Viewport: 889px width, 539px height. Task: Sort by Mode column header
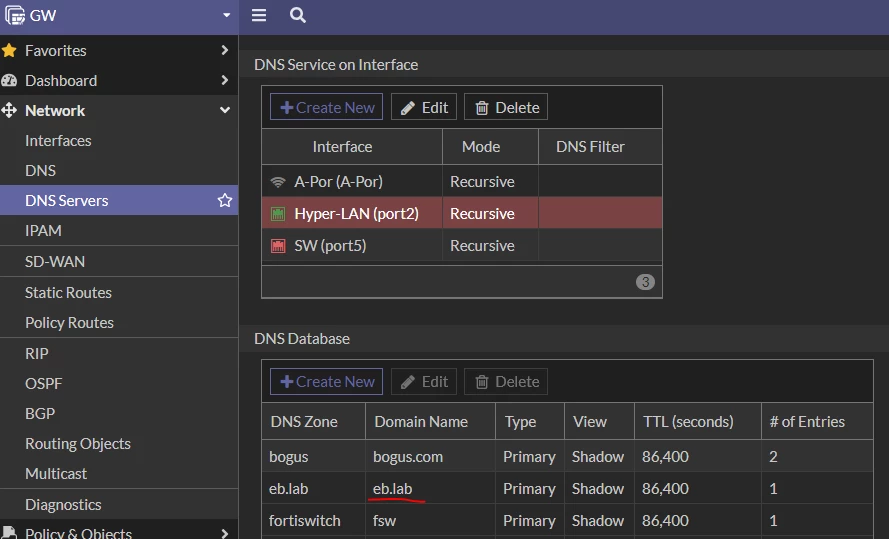(481, 147)
